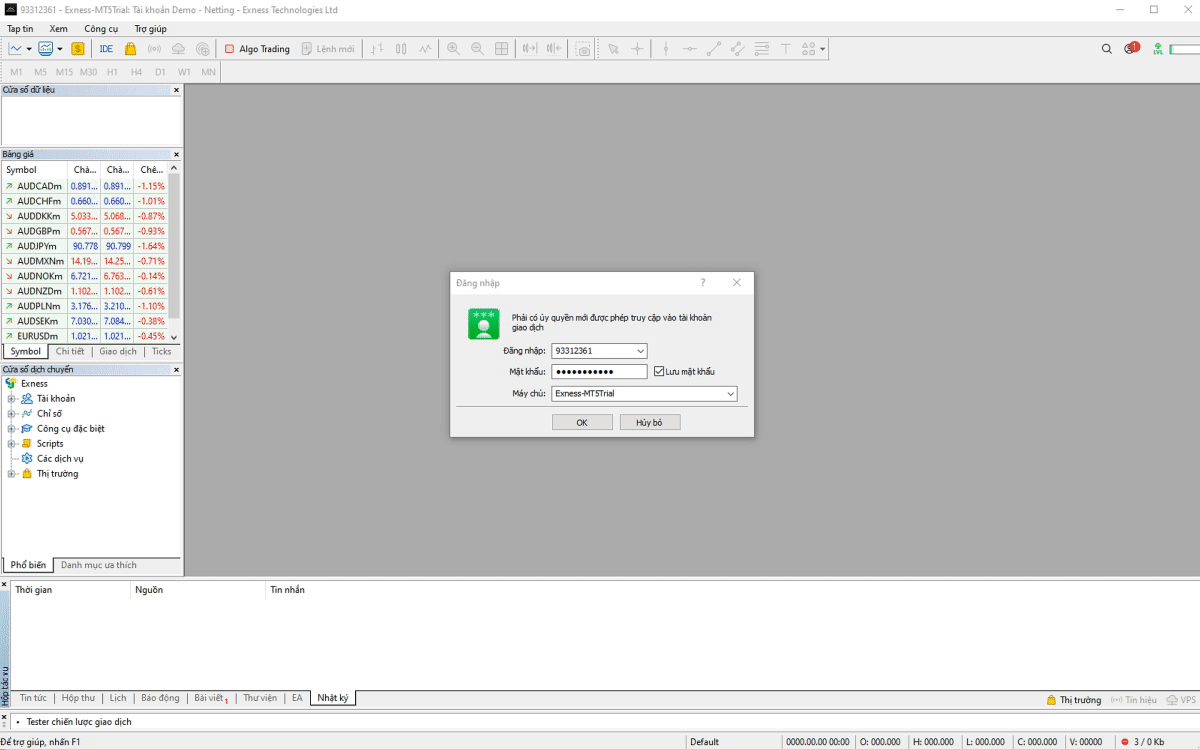Image resolution: width=1200 pixels, height=750 pixels.
Task: Expand the Thị trường tree node
Action: [x=12, y=474]
